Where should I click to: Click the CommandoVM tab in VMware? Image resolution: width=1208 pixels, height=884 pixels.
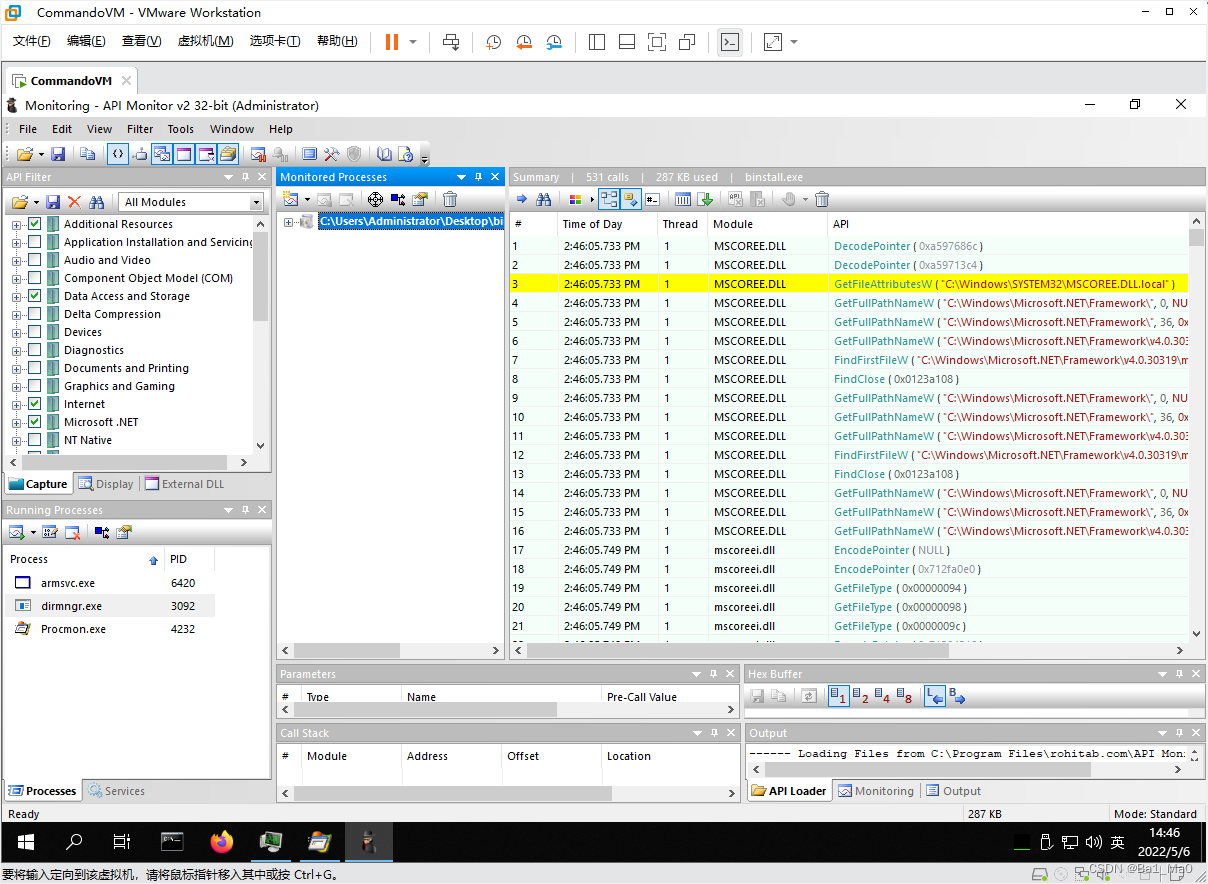click(x=70, y=81)
